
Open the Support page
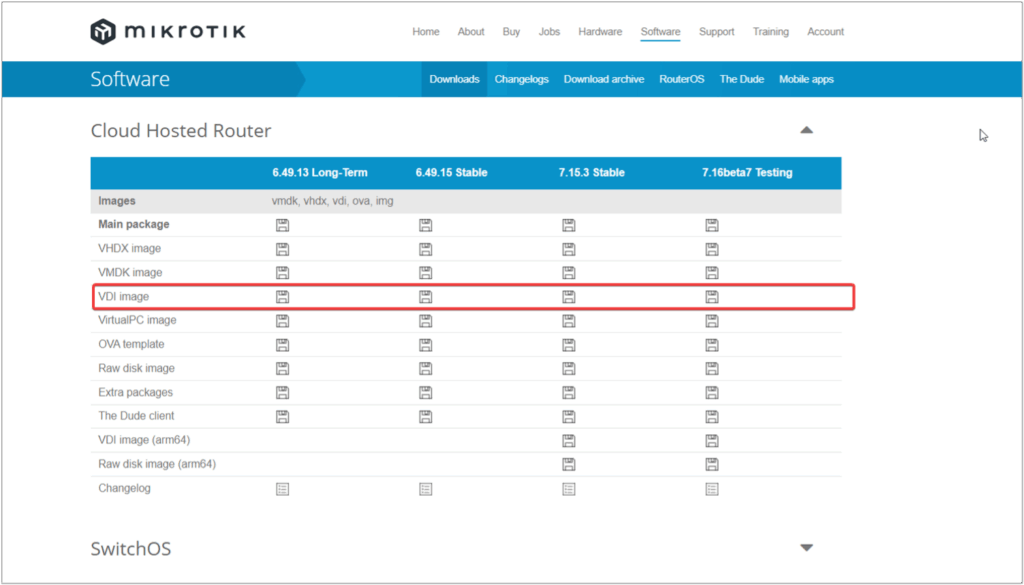click(x=716, y=31)
